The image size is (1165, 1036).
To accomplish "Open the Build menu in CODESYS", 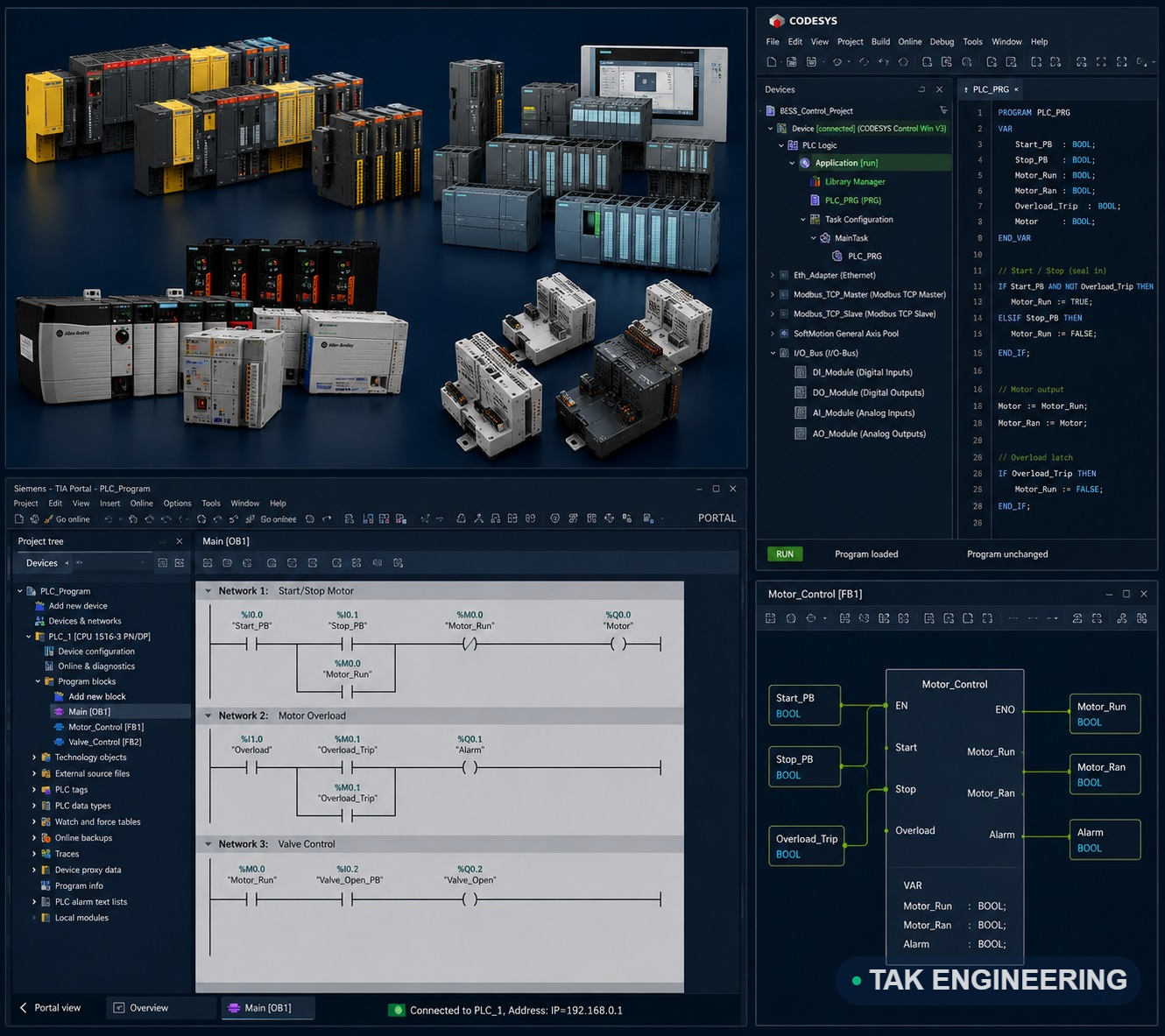I will [880, 41].
